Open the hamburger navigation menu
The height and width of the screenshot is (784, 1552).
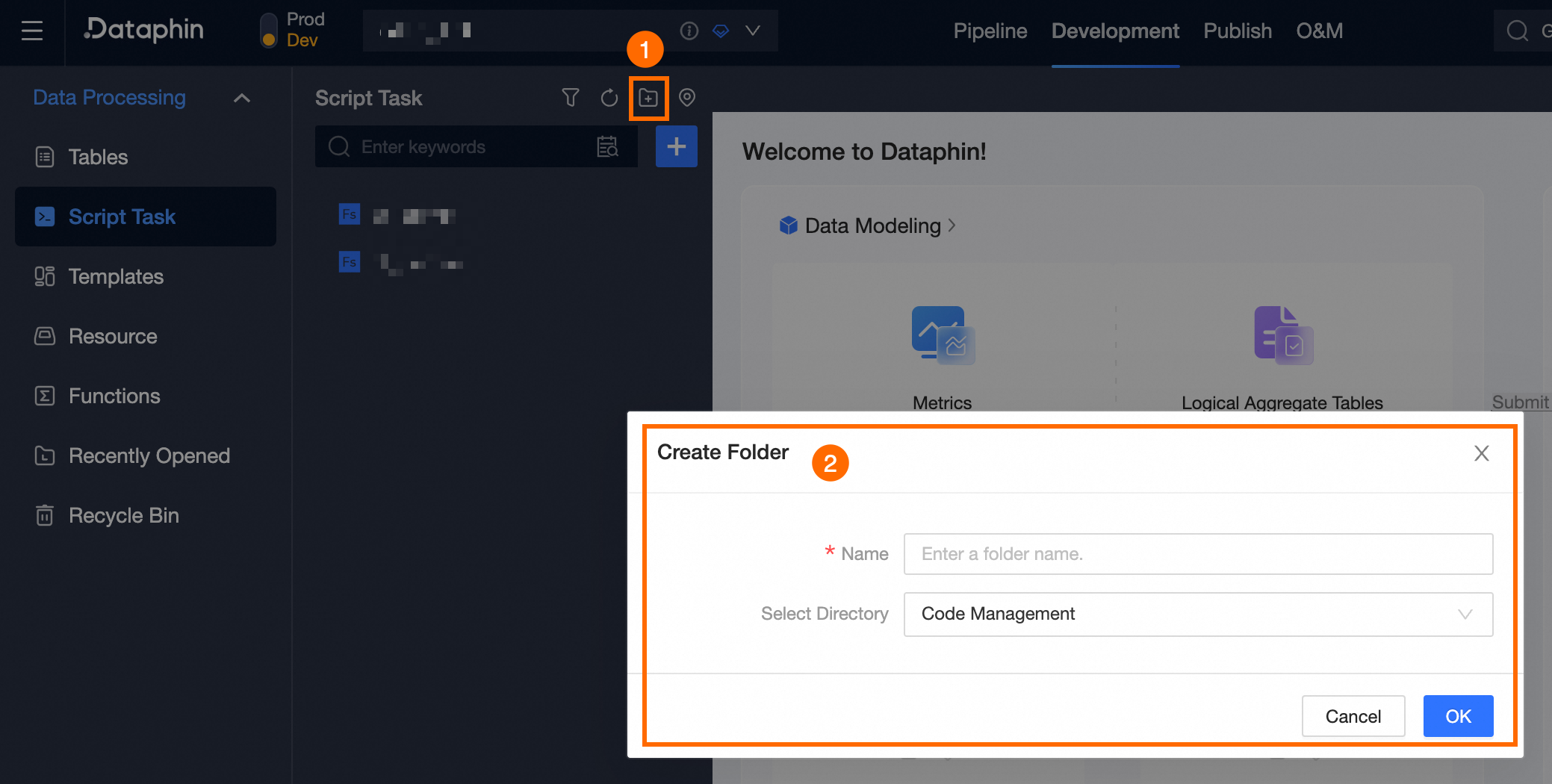click(32, 31)
